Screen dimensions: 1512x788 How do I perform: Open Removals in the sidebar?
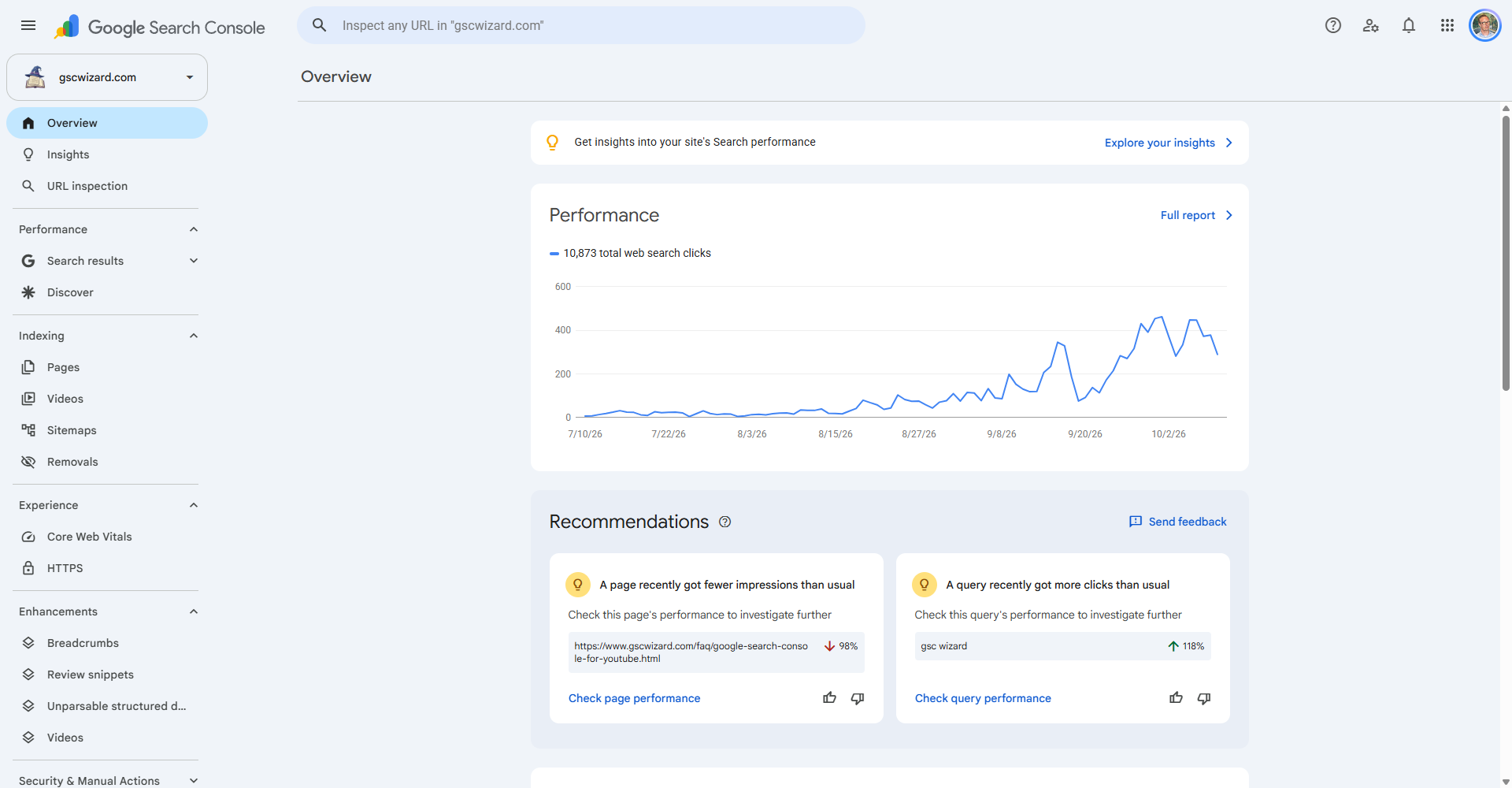click(x=107, y=462)
